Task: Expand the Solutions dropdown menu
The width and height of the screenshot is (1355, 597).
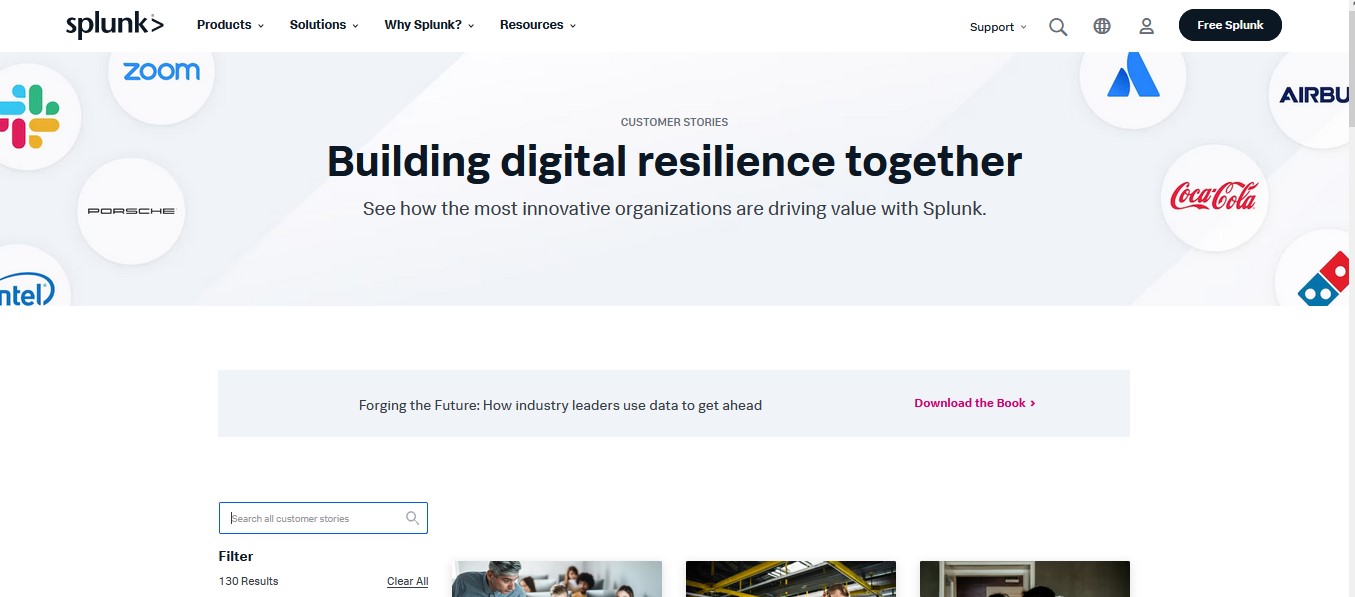Action: tap(324, 25)
